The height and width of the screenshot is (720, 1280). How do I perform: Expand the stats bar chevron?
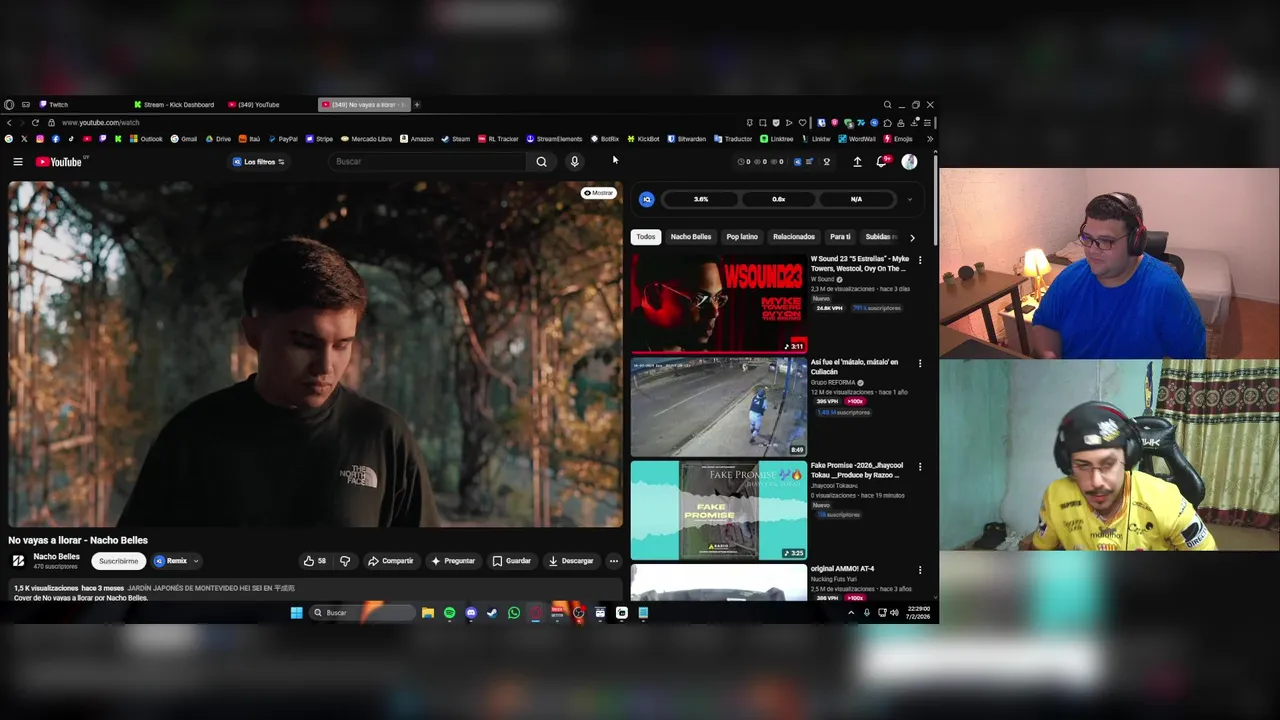coord(909,199)
